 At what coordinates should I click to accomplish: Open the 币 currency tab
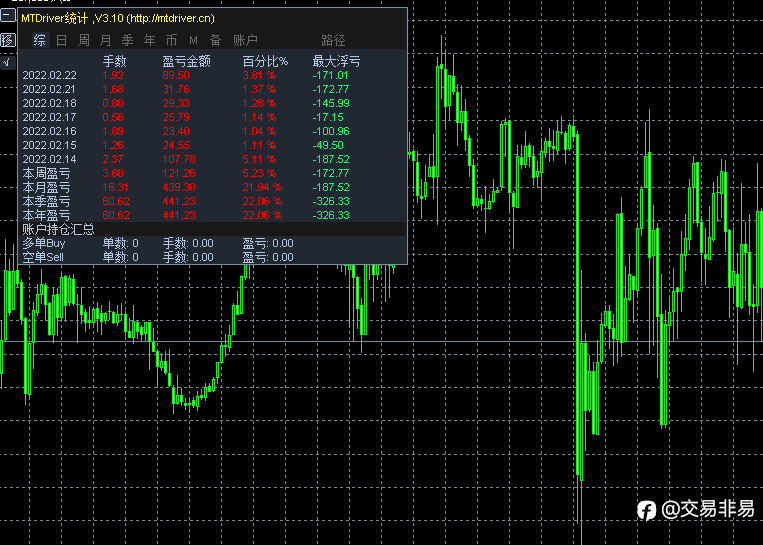point(171,40)
